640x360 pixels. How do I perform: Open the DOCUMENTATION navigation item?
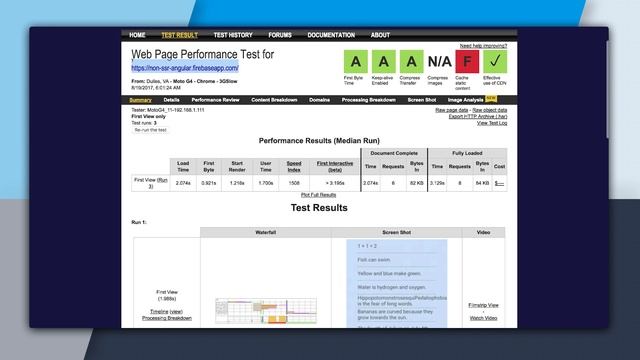pos(331,35)
